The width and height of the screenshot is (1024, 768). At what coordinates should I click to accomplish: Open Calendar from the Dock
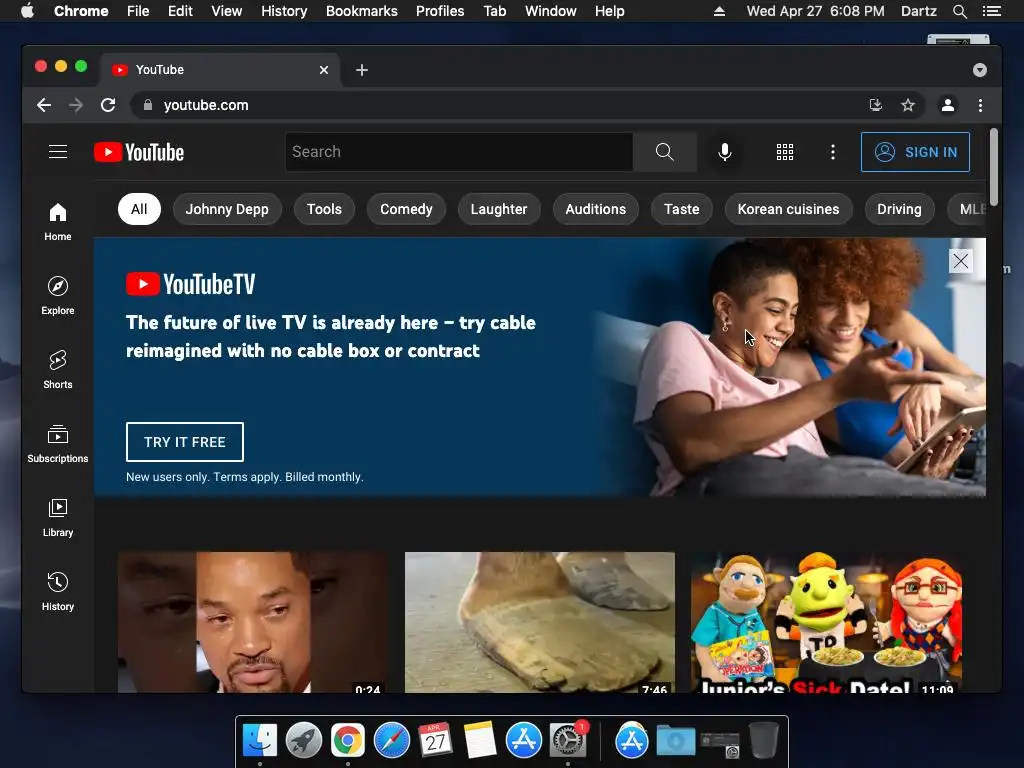click(x=436, y=741)
